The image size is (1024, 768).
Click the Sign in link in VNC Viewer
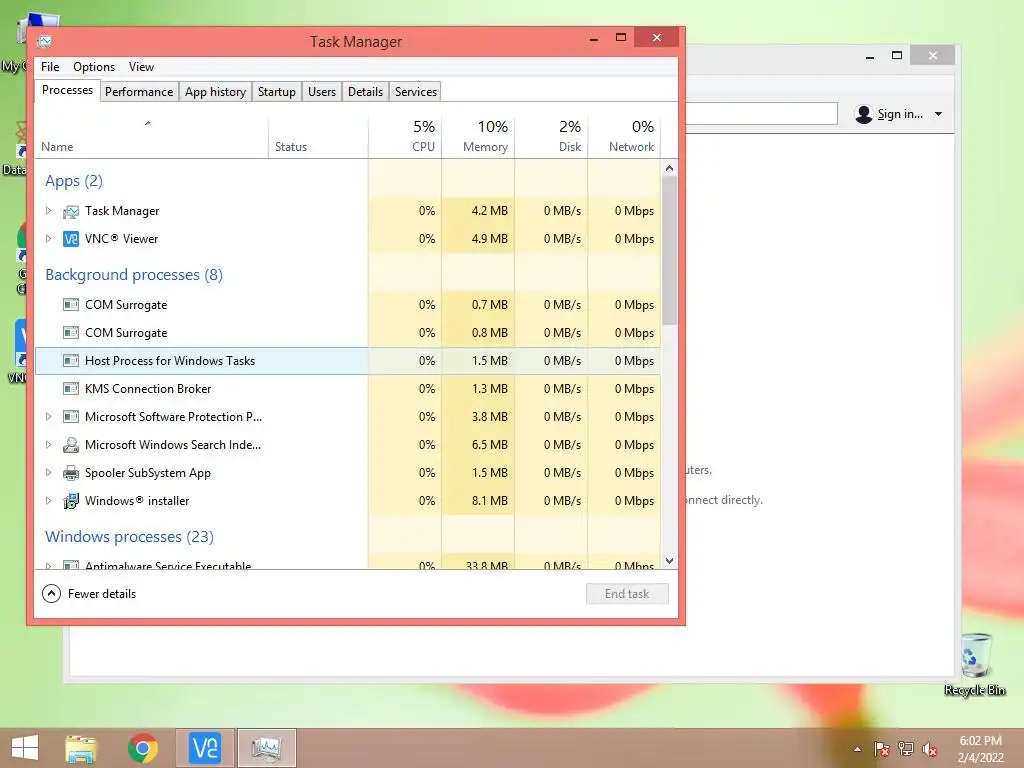pyautogui.click(x=900, y=114)
